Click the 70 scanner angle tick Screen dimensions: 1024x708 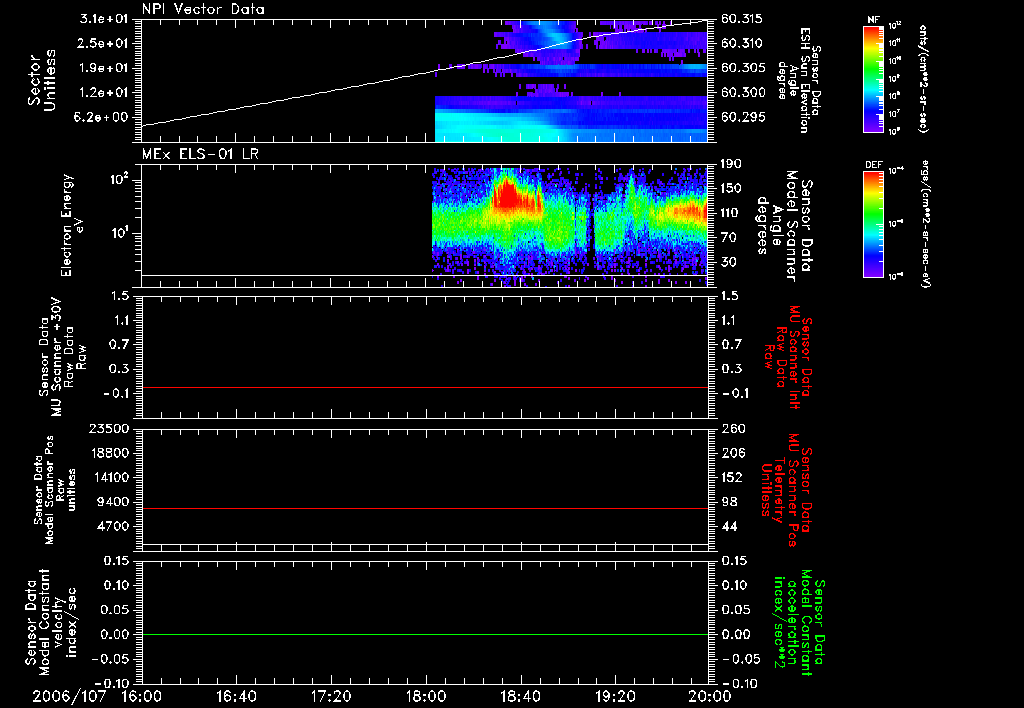[x=728, y=238]
